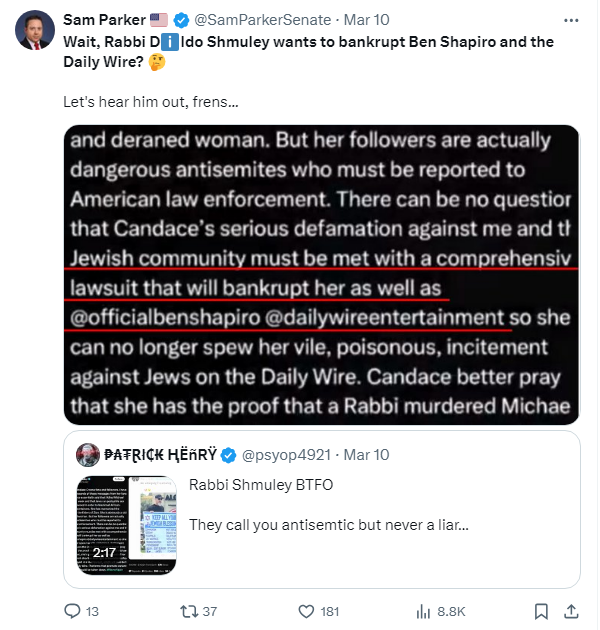The image size is (600, 630).
Task: Click the quoted author's verified checkmark
Action: pyautogui.click(x=228, y=455)
